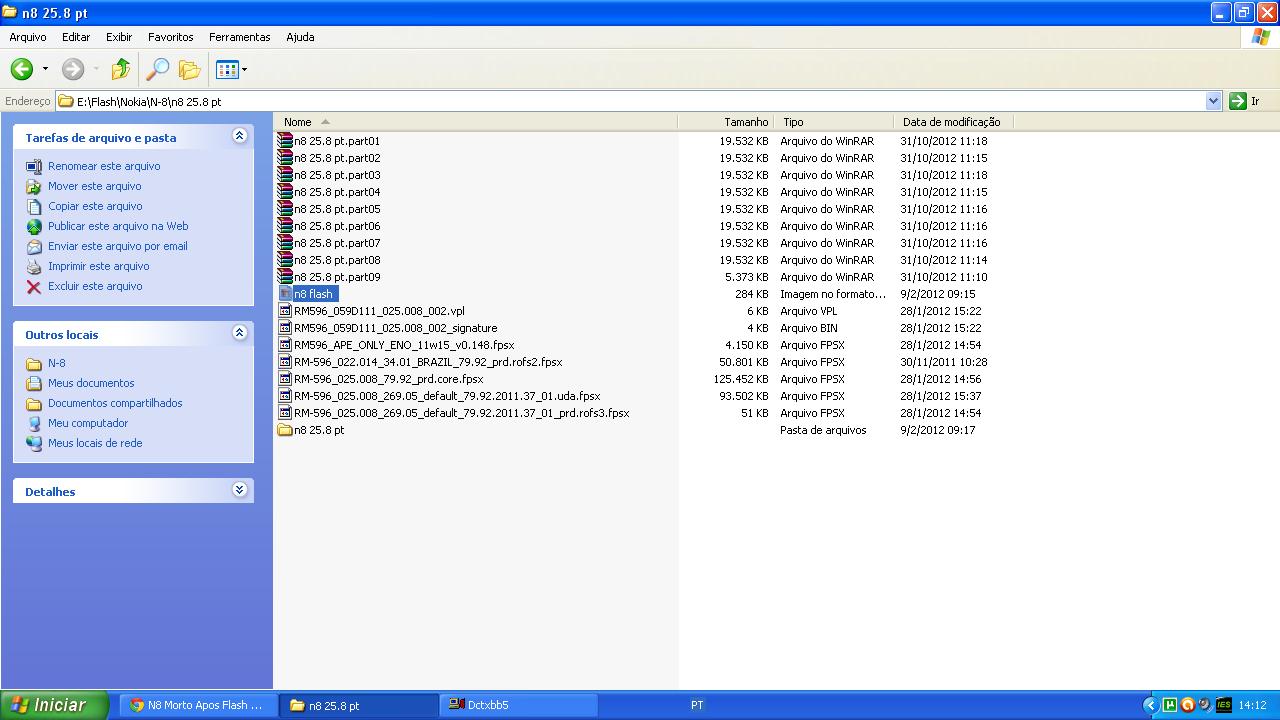Select the BRAZIL rofs2.fpsx file

click(x=428, y=362)
